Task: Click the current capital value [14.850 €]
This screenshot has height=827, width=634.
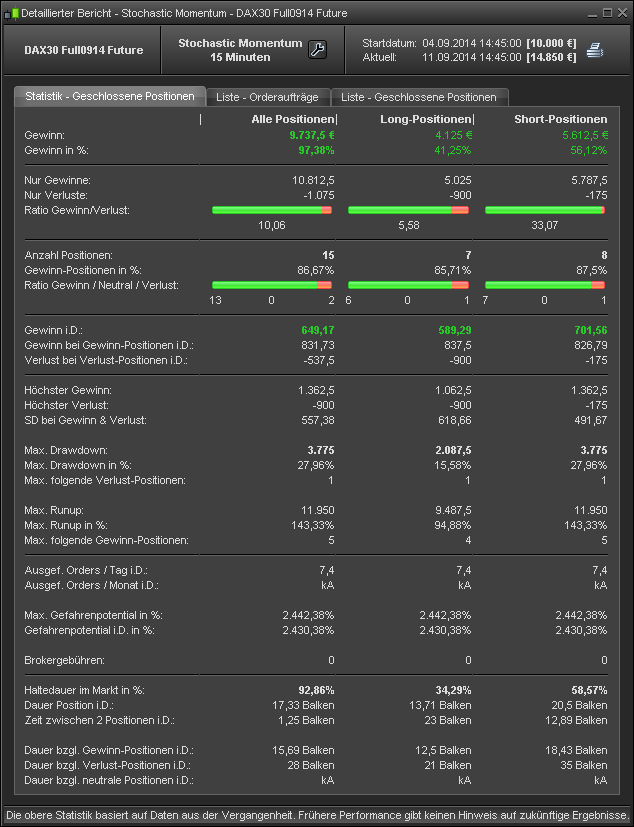Action: coord(551,57)
